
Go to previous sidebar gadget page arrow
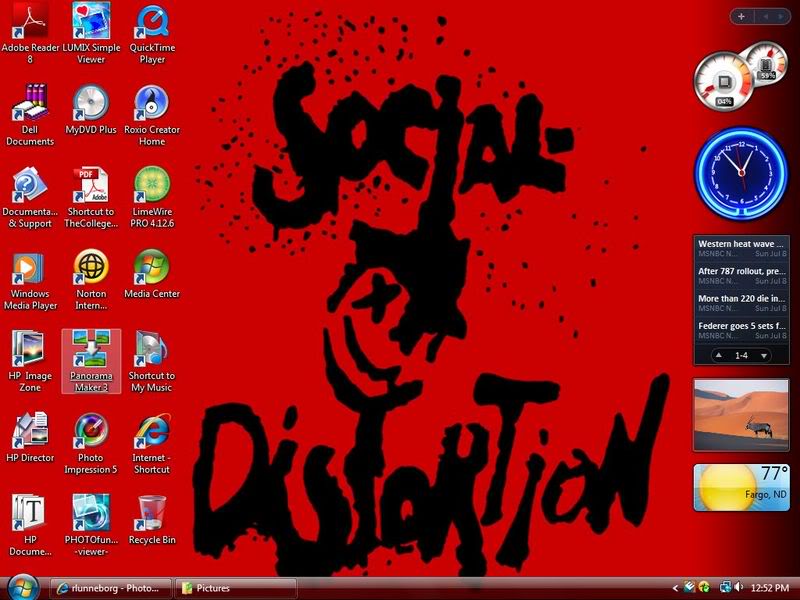coord(765,16)
